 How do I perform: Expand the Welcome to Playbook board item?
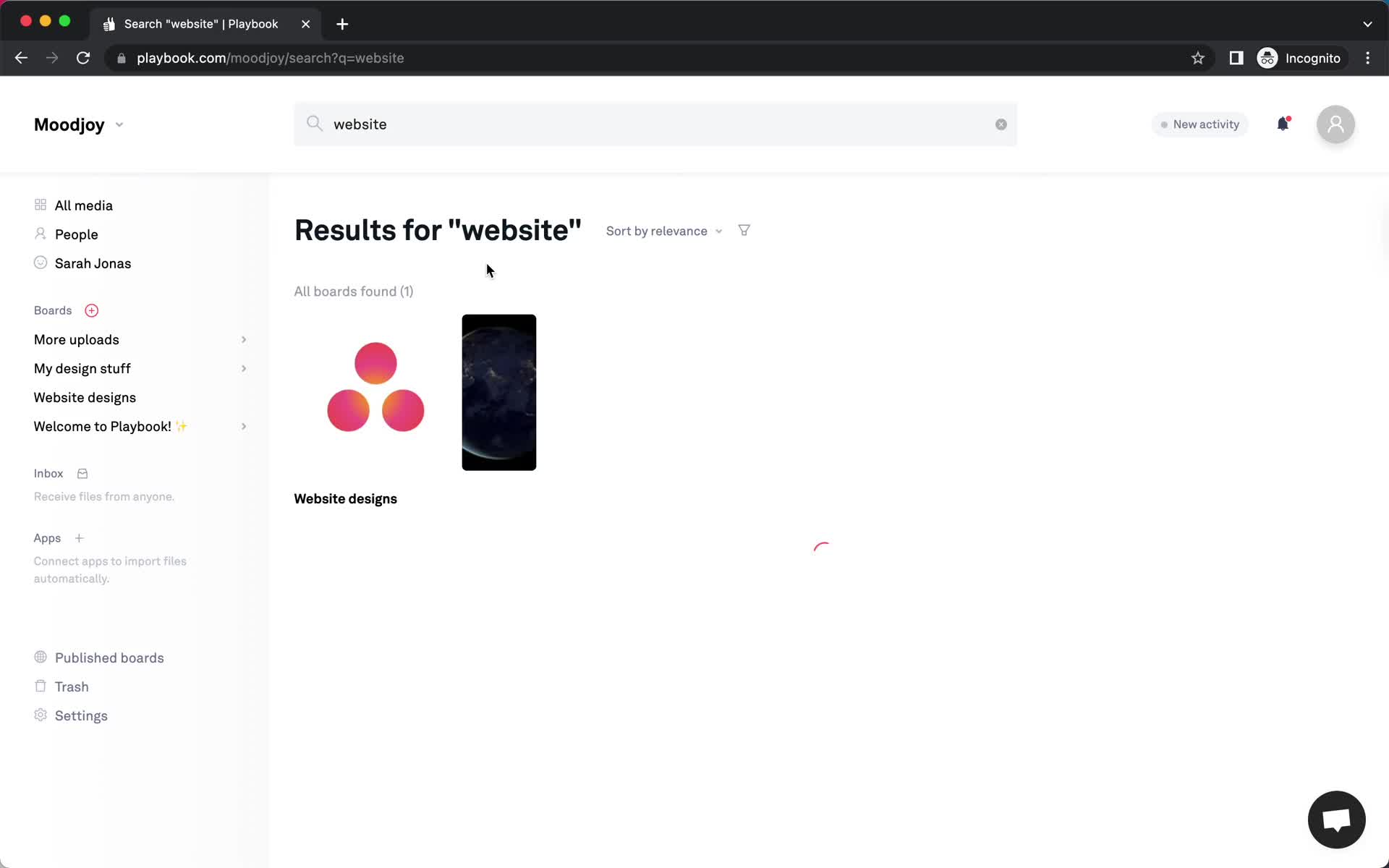tap(242, 426)
